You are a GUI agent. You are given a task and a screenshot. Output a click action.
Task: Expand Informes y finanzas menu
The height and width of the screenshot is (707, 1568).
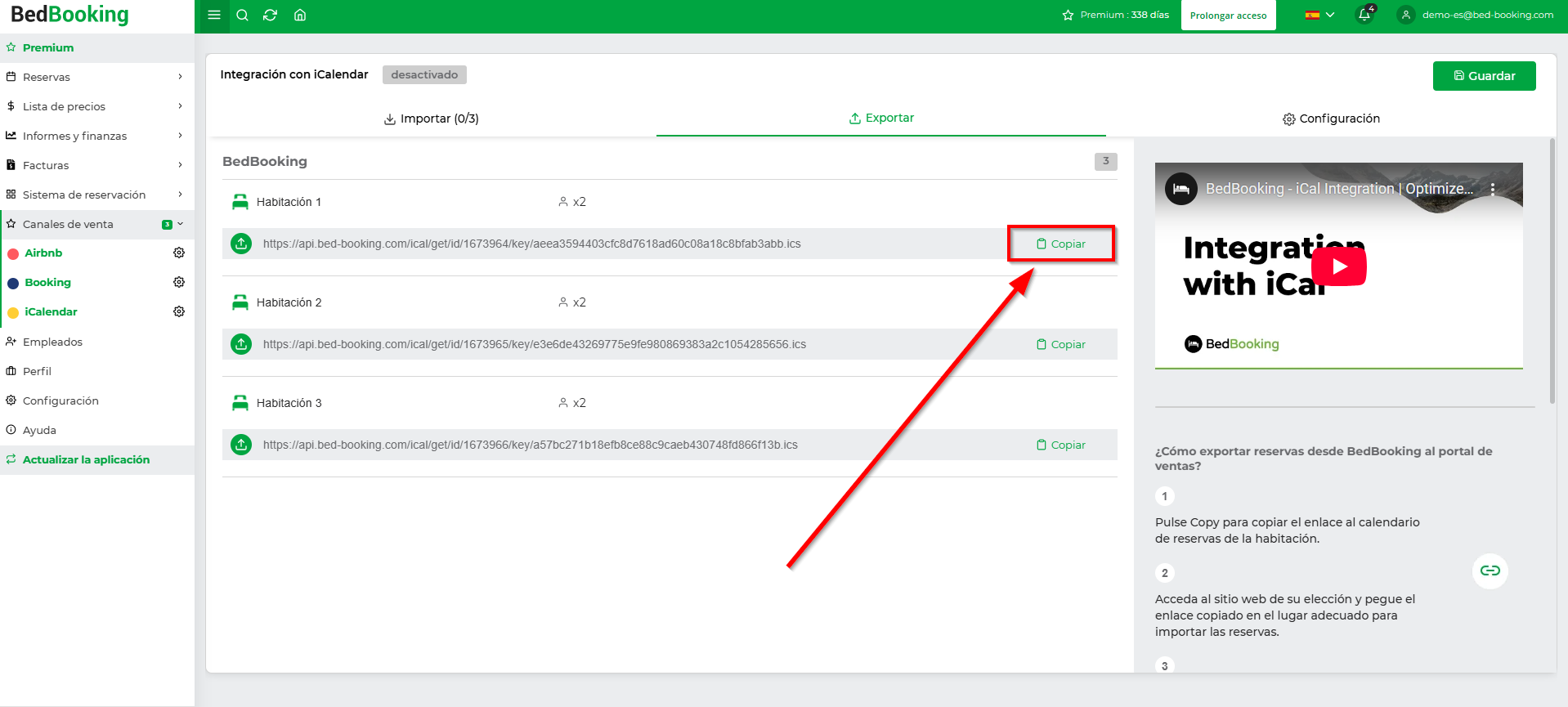(x=97, y=136)
